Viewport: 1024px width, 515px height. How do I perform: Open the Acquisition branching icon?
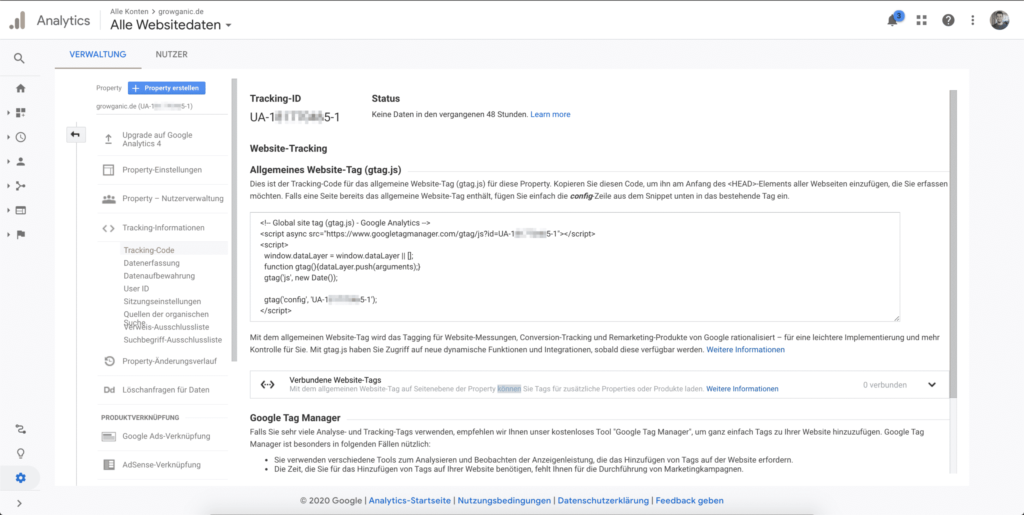pos(20,186)
